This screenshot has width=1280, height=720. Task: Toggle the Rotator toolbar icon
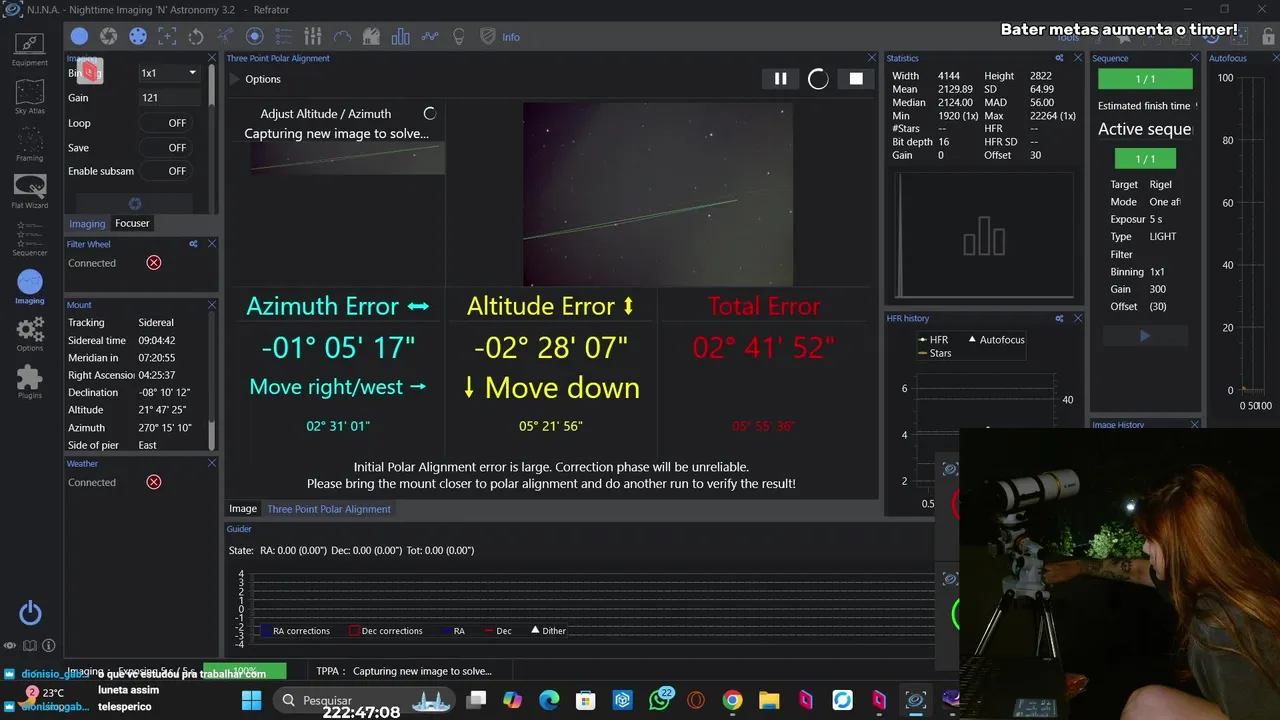pyautogui.click(x=196, y=37)
